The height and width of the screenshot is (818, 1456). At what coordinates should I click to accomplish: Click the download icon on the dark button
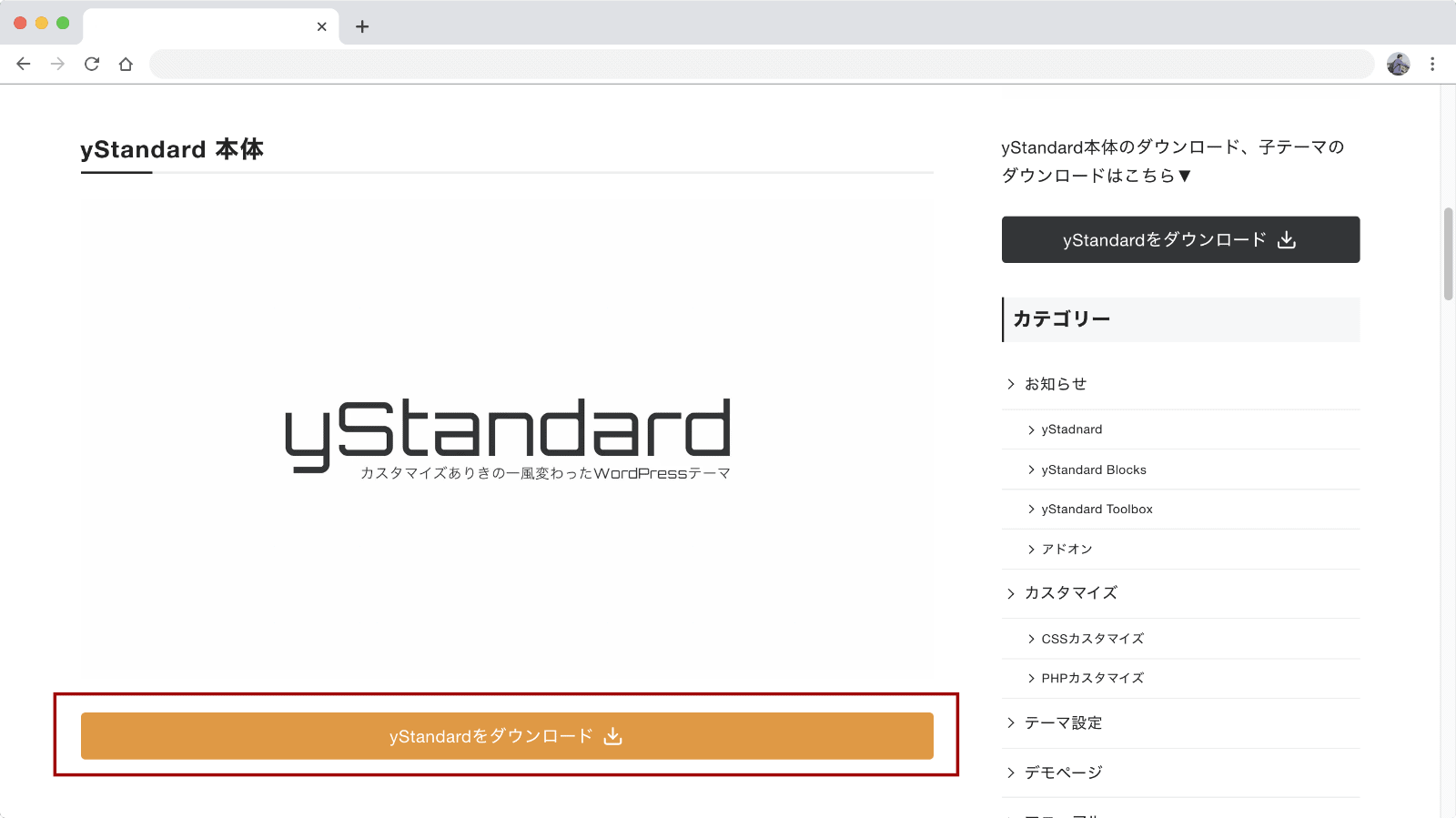[x=1287, y=239]
